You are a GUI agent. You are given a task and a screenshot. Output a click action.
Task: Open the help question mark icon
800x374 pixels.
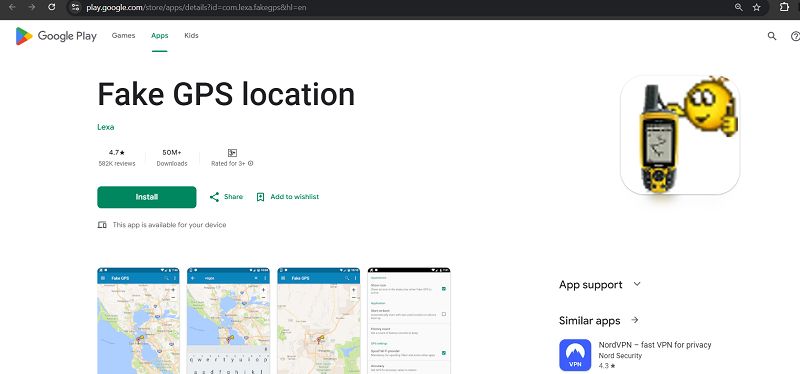[x=795, y=36]
